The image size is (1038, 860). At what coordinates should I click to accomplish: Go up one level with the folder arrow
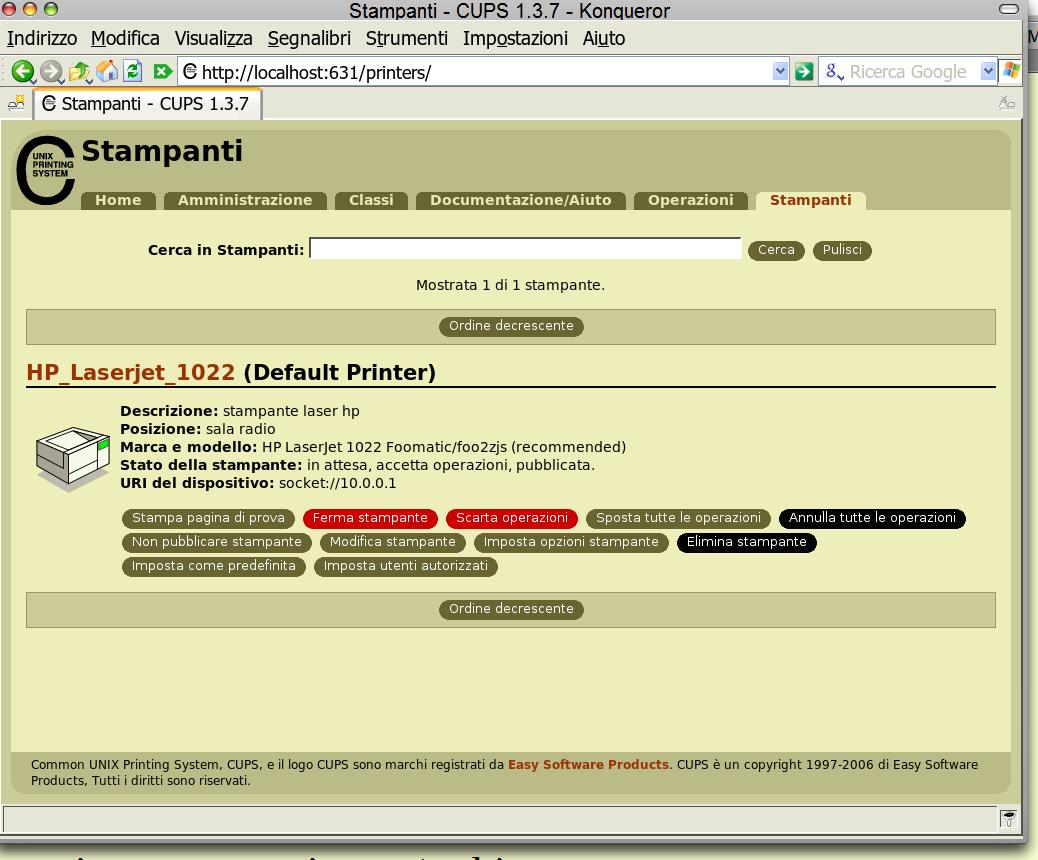[79, 72]
